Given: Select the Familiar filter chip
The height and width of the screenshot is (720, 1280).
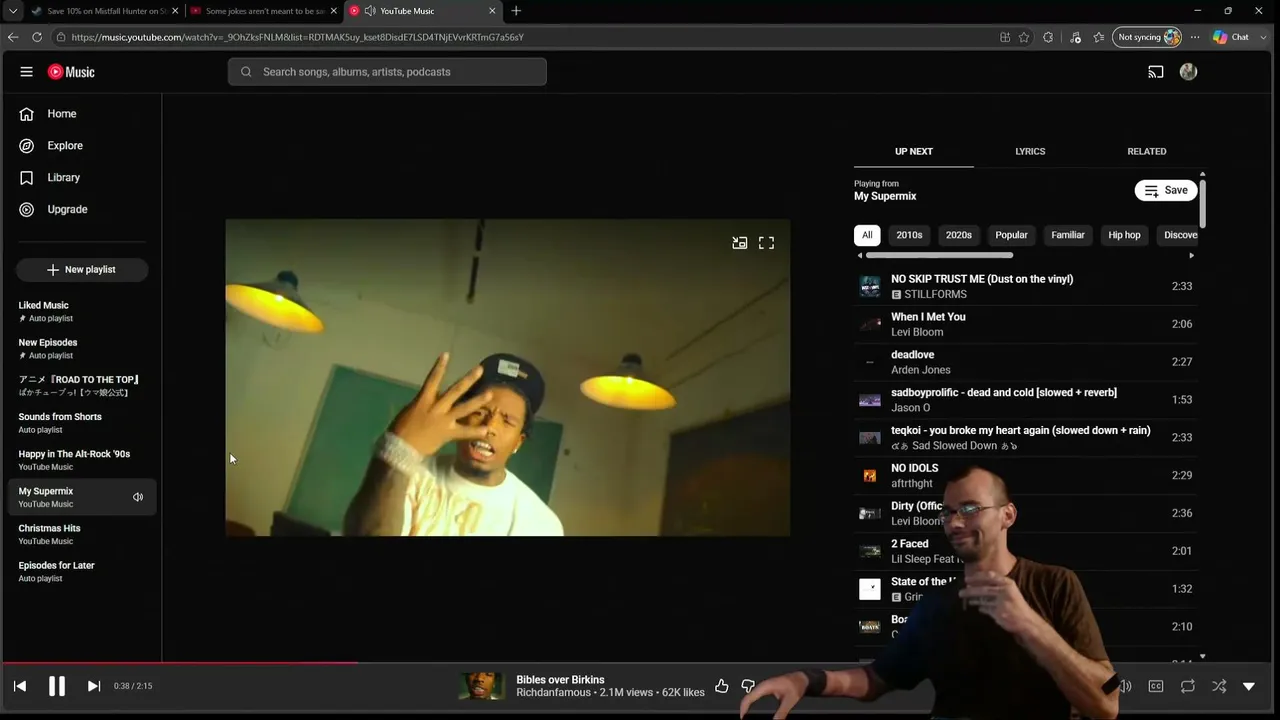Looking at the screenshot, I should click(1068, 235).
